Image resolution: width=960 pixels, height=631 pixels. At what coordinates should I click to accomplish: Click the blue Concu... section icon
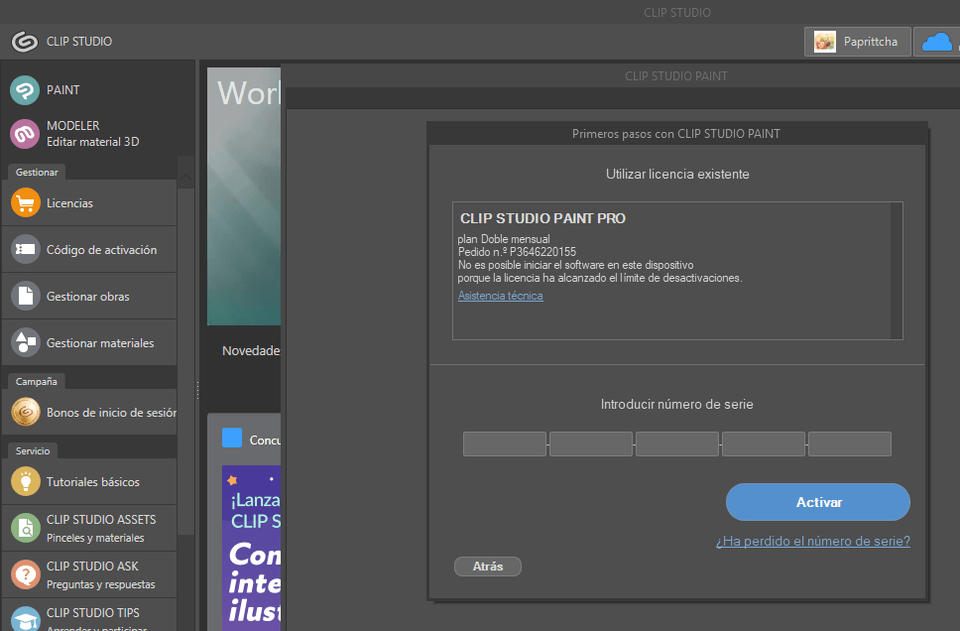click(x=232, y=438)
